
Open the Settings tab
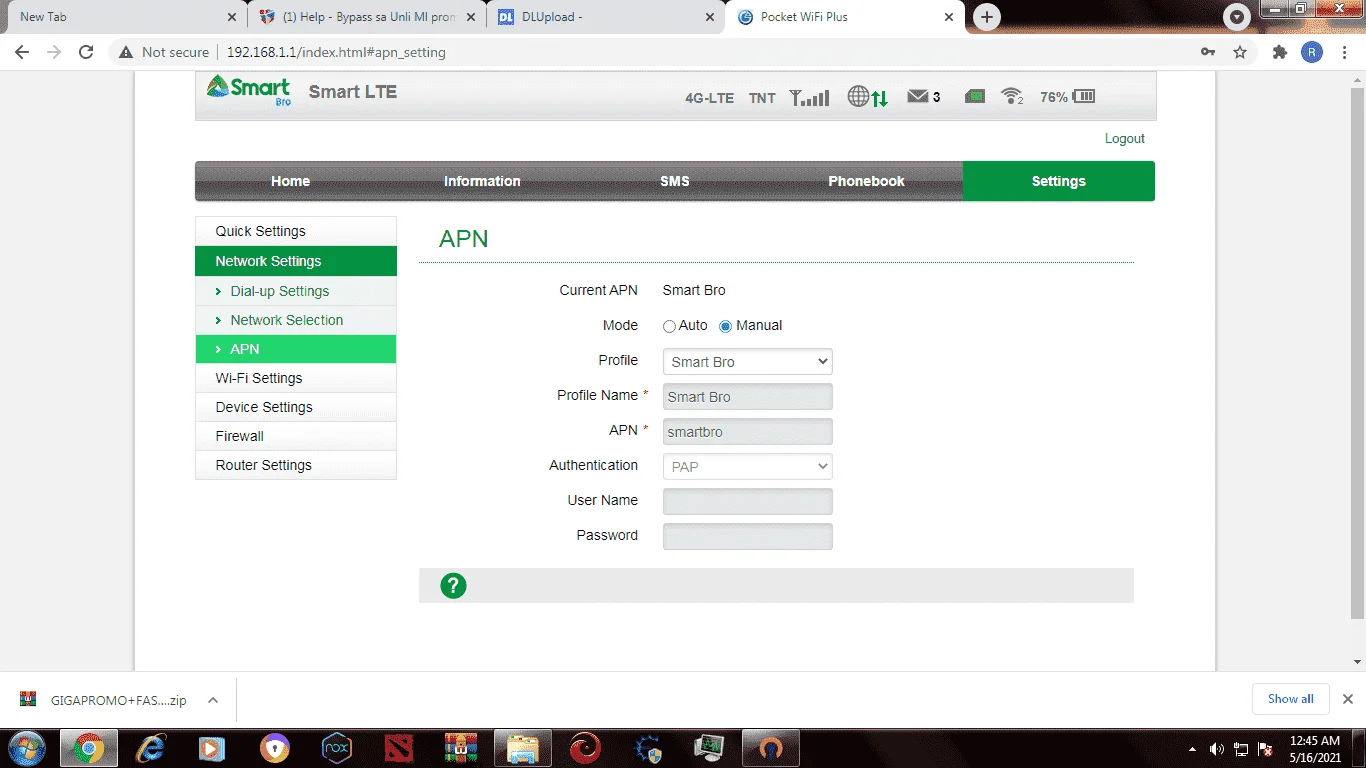[x=1059, y=181]
